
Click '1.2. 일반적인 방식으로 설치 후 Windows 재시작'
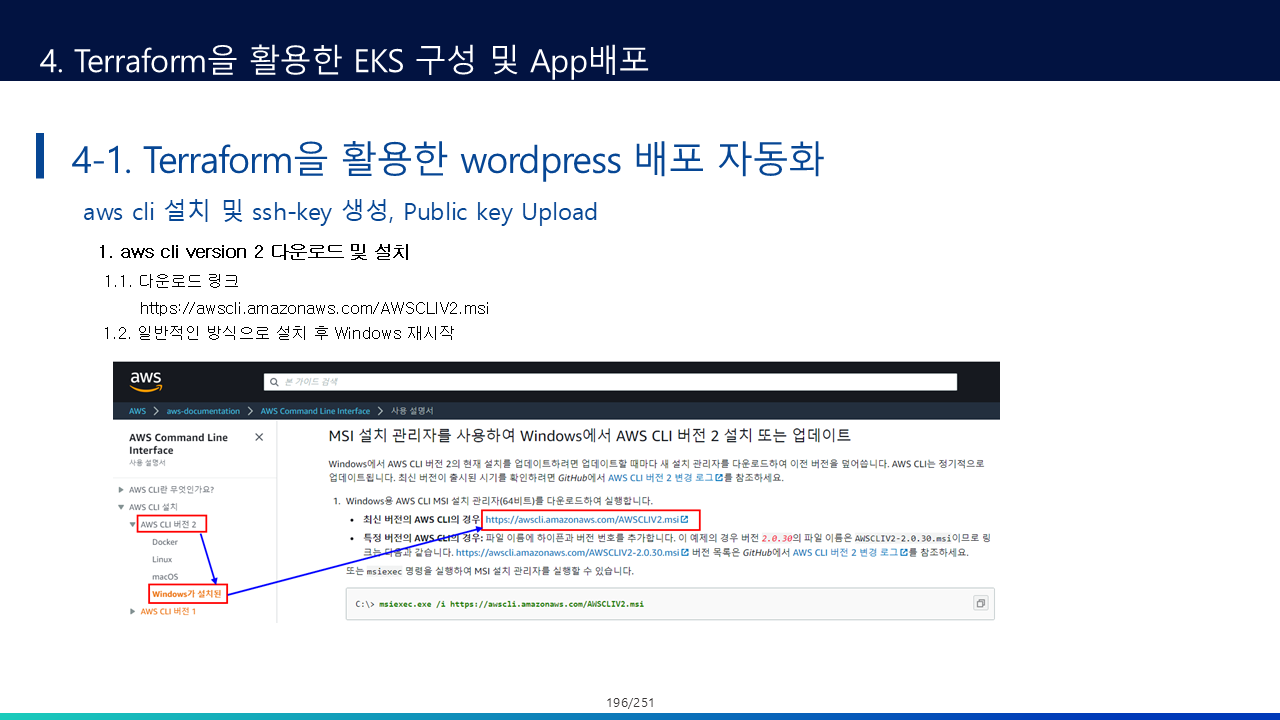[279, 333]
